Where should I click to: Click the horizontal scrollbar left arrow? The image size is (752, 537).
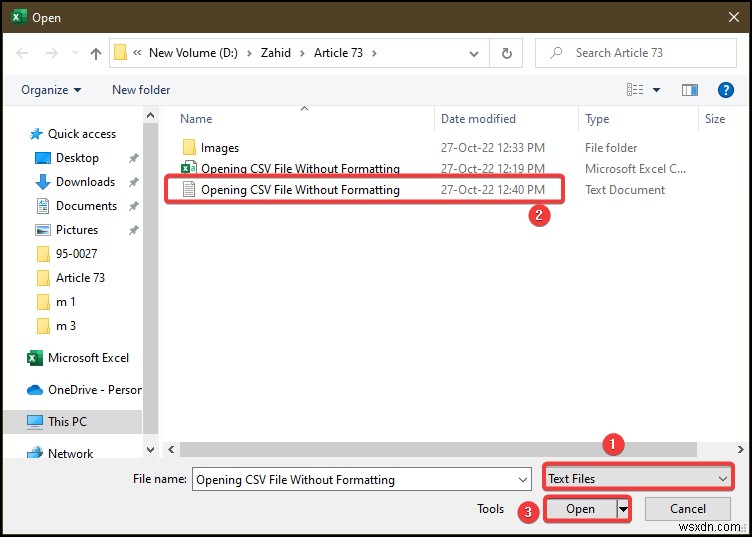point(171,450)
